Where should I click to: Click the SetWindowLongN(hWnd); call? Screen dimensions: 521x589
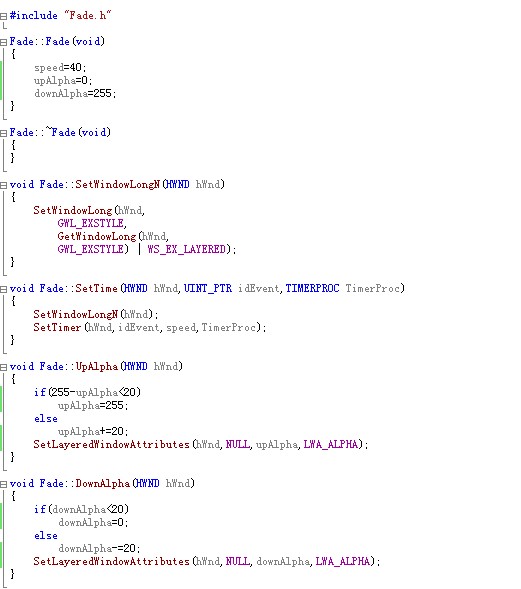click(96, 314)
